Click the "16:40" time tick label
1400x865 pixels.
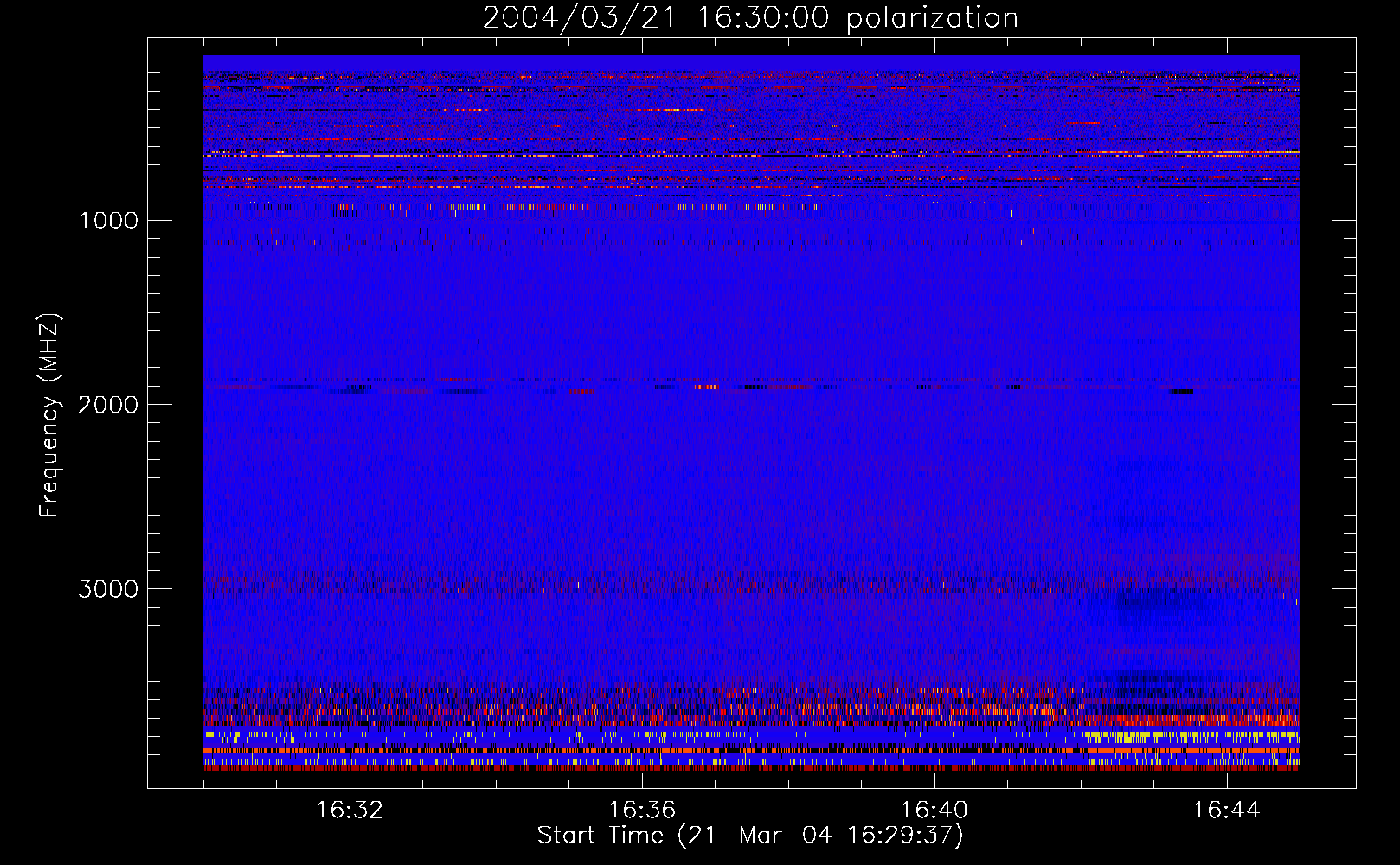[x=934, y=811]
